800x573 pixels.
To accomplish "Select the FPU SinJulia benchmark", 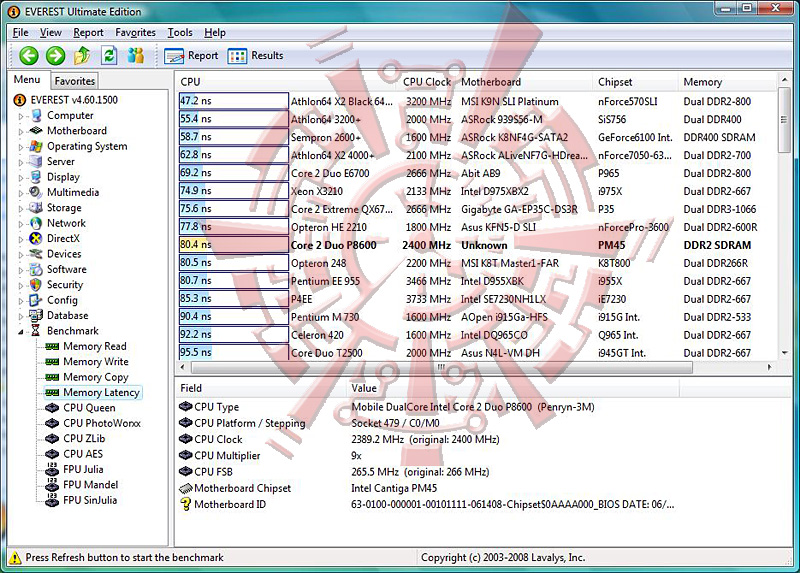I will [90, 500].
